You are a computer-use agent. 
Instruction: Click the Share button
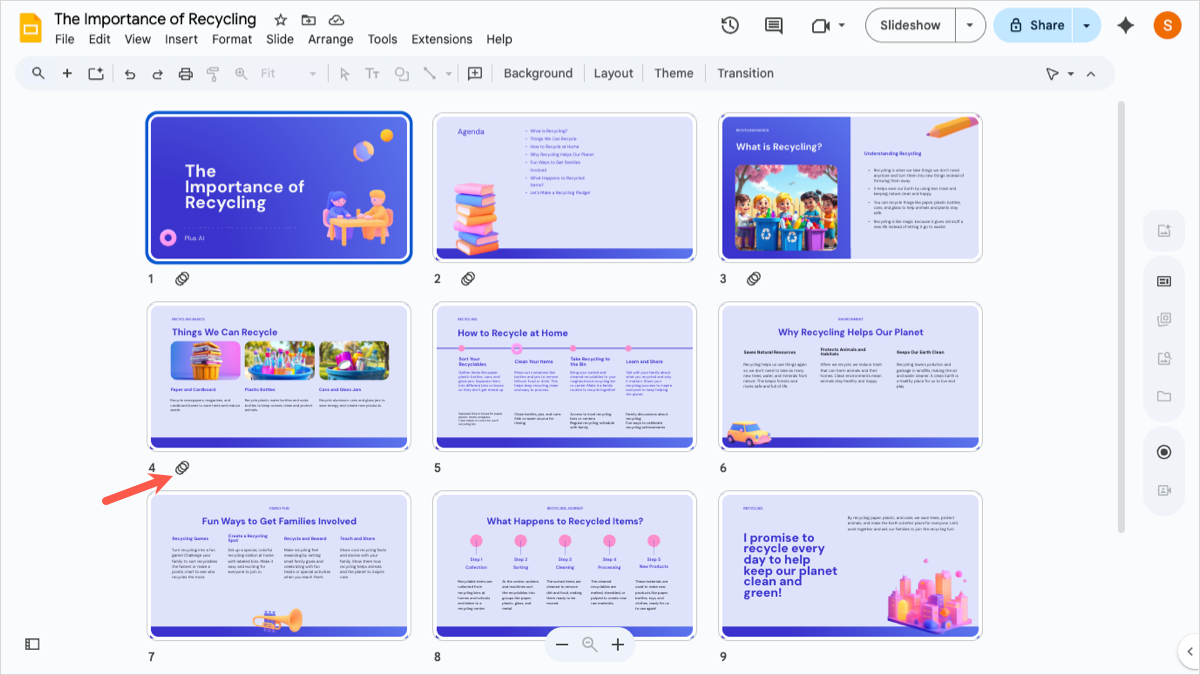(1033, 25)
